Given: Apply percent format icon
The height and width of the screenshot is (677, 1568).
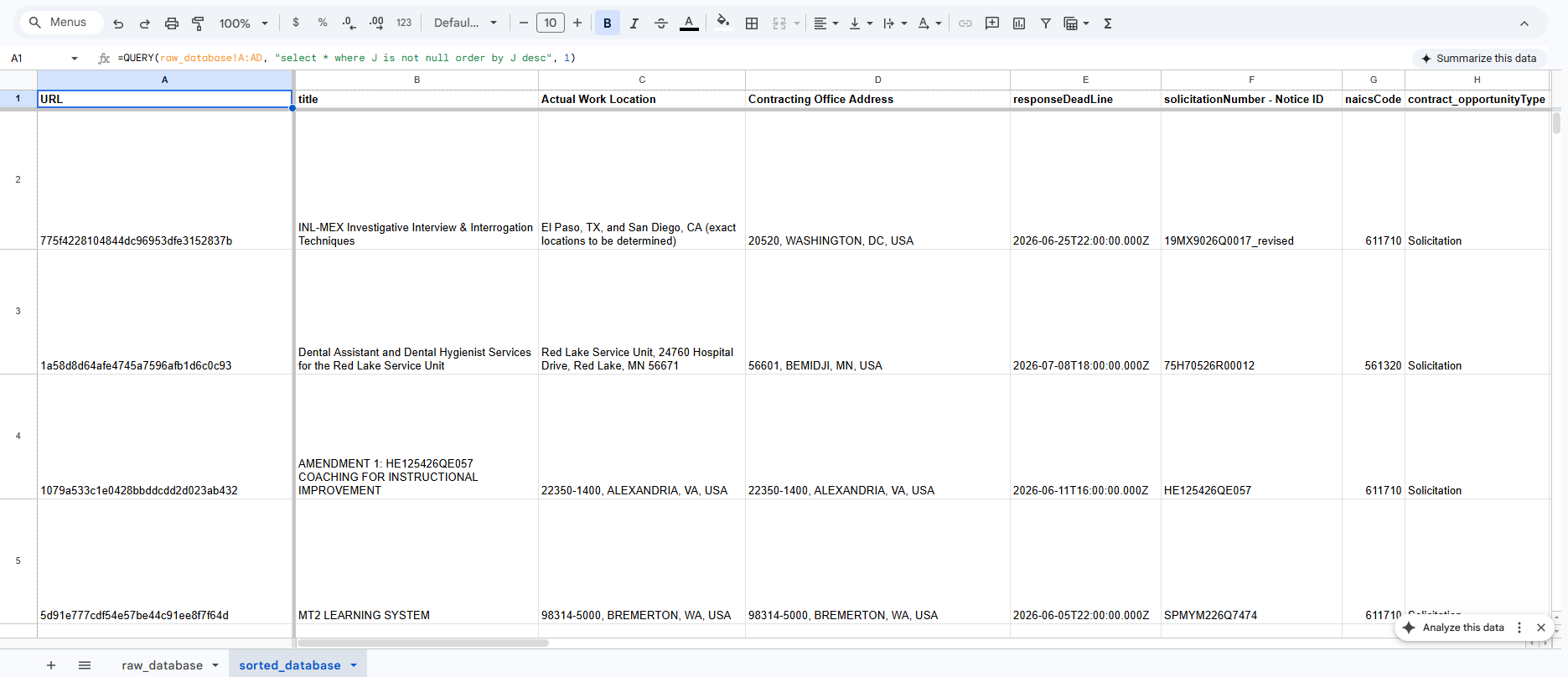Looking at the screenshot, I should [322, 23].
